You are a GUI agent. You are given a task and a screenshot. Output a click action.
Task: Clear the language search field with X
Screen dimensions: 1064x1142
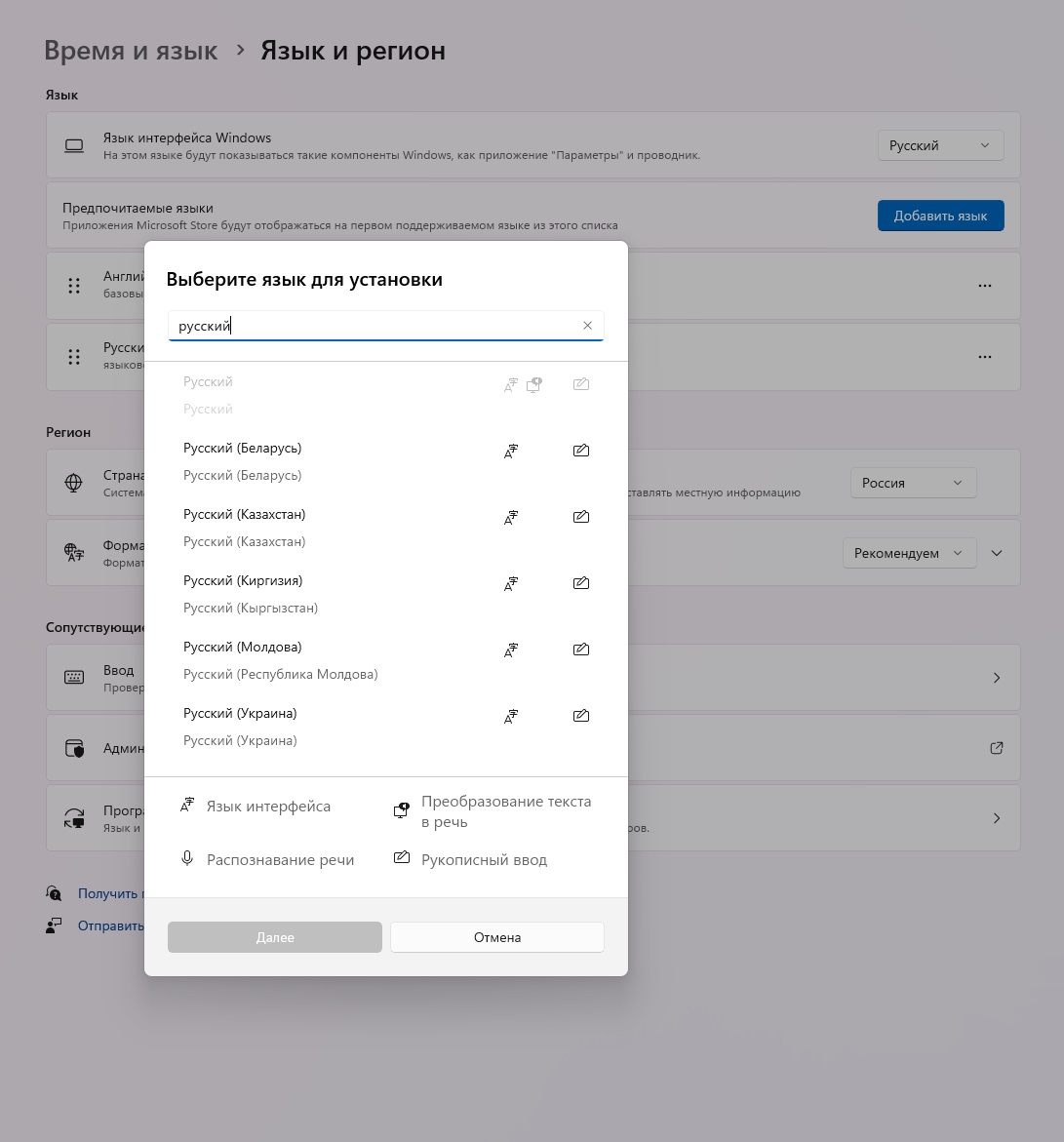click(x=587, y=326)
